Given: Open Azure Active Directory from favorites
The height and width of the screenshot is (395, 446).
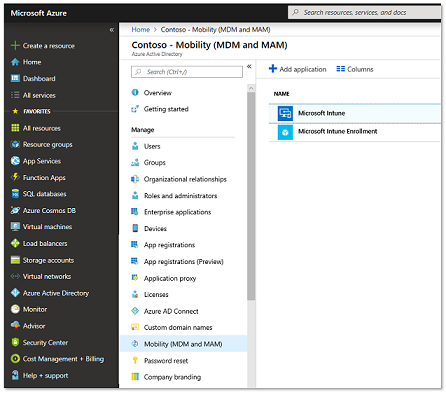Looking at the screenshot, I should coord(56,293).
